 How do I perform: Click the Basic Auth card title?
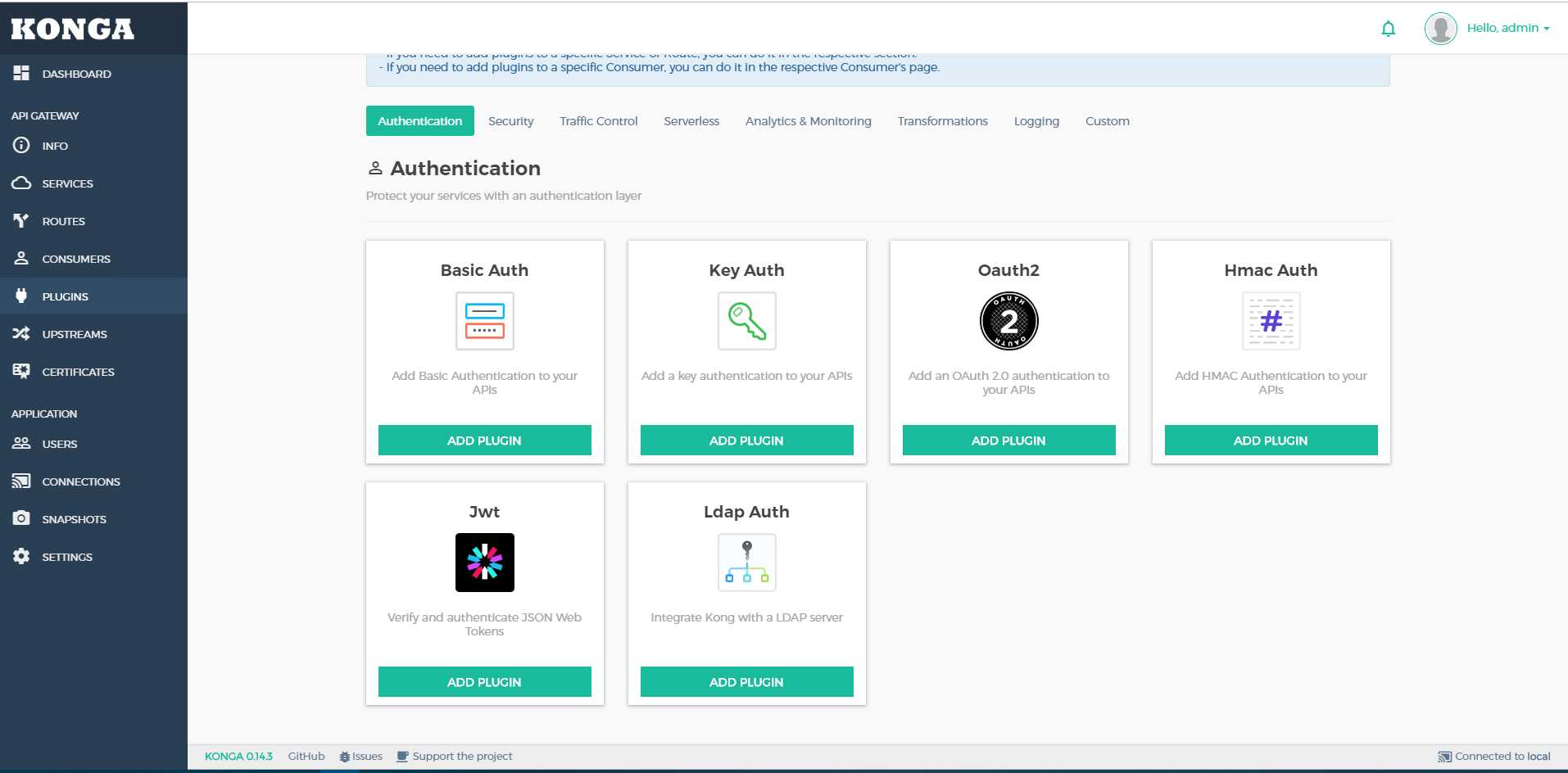coord(484,270)
